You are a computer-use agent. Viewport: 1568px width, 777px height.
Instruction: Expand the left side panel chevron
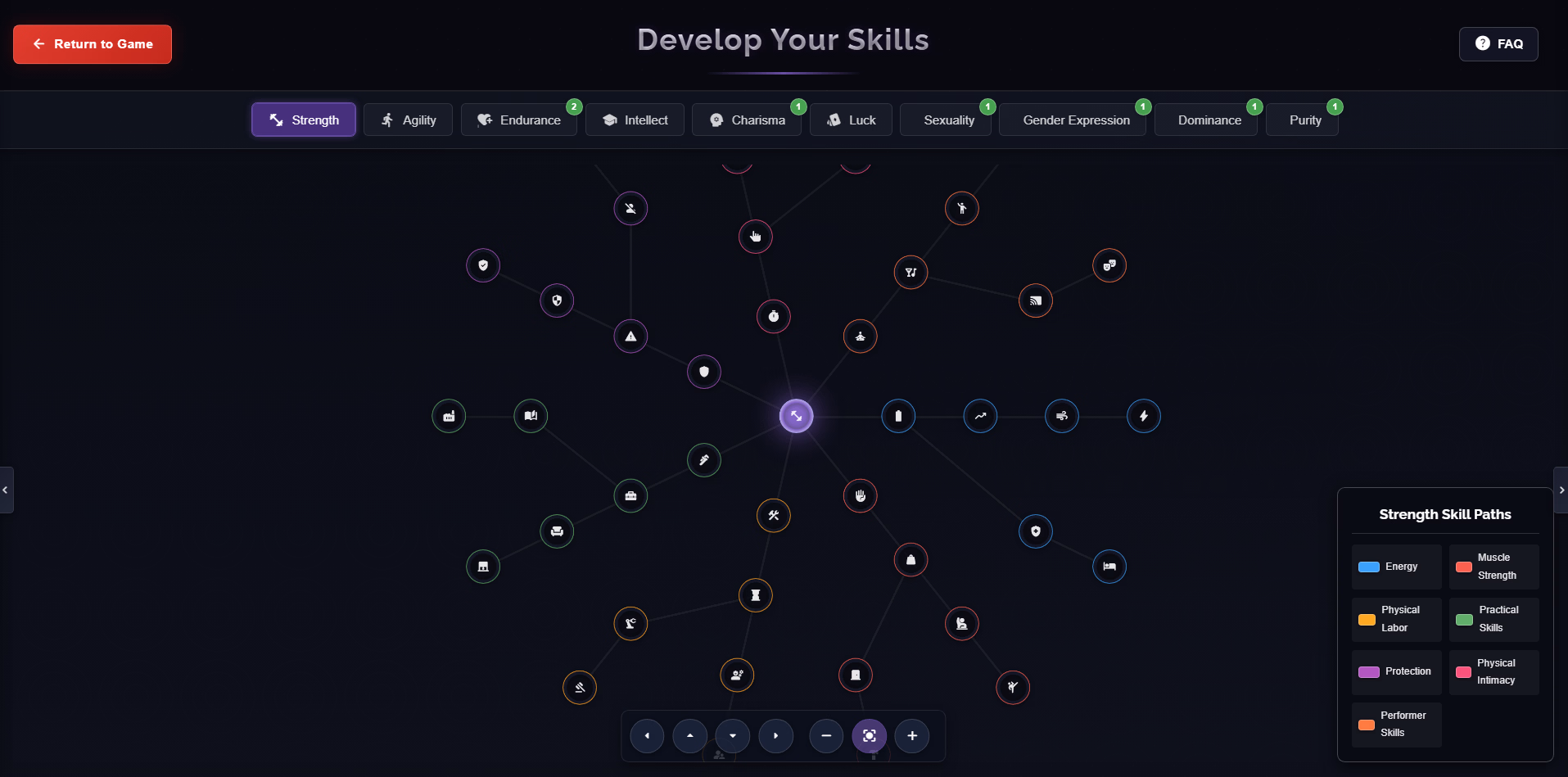point(6,490)
